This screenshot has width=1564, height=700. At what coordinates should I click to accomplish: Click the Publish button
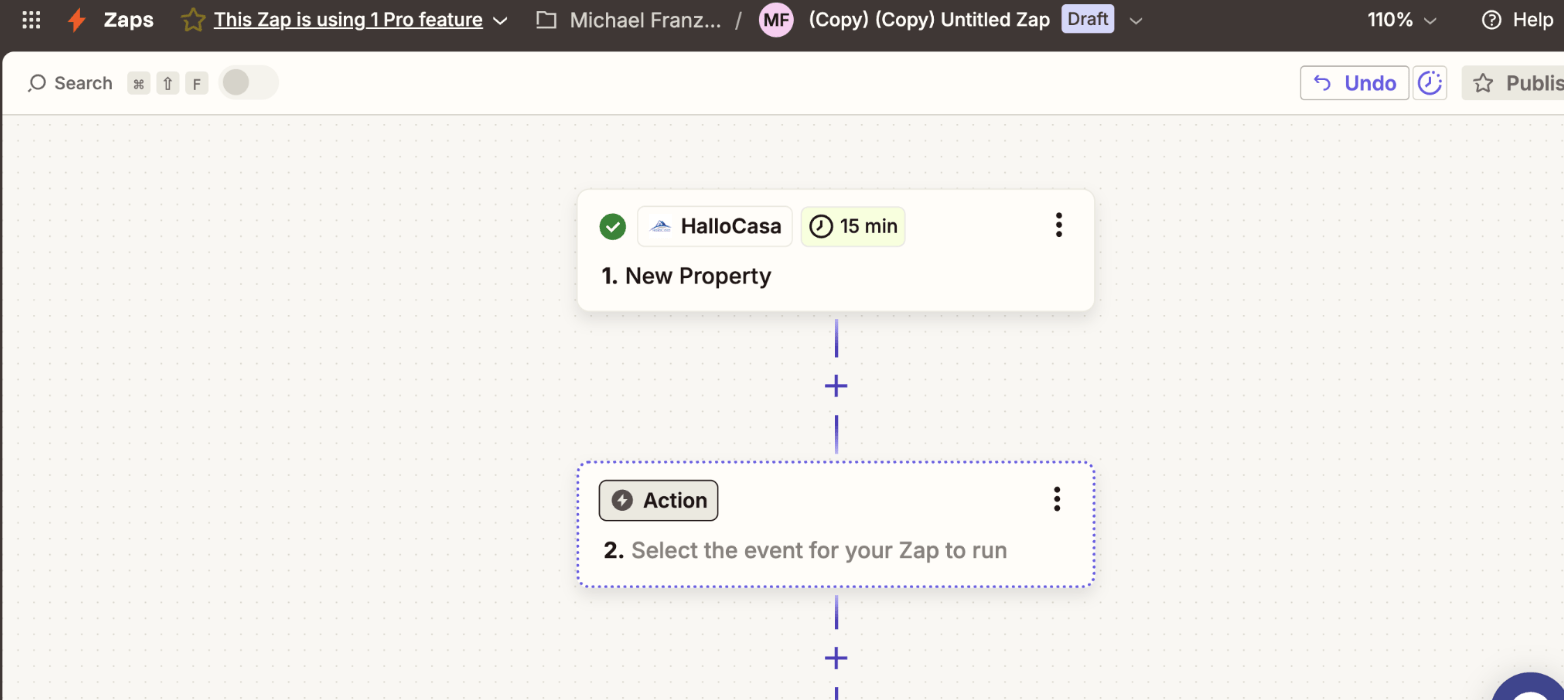tap(1513, 83)
